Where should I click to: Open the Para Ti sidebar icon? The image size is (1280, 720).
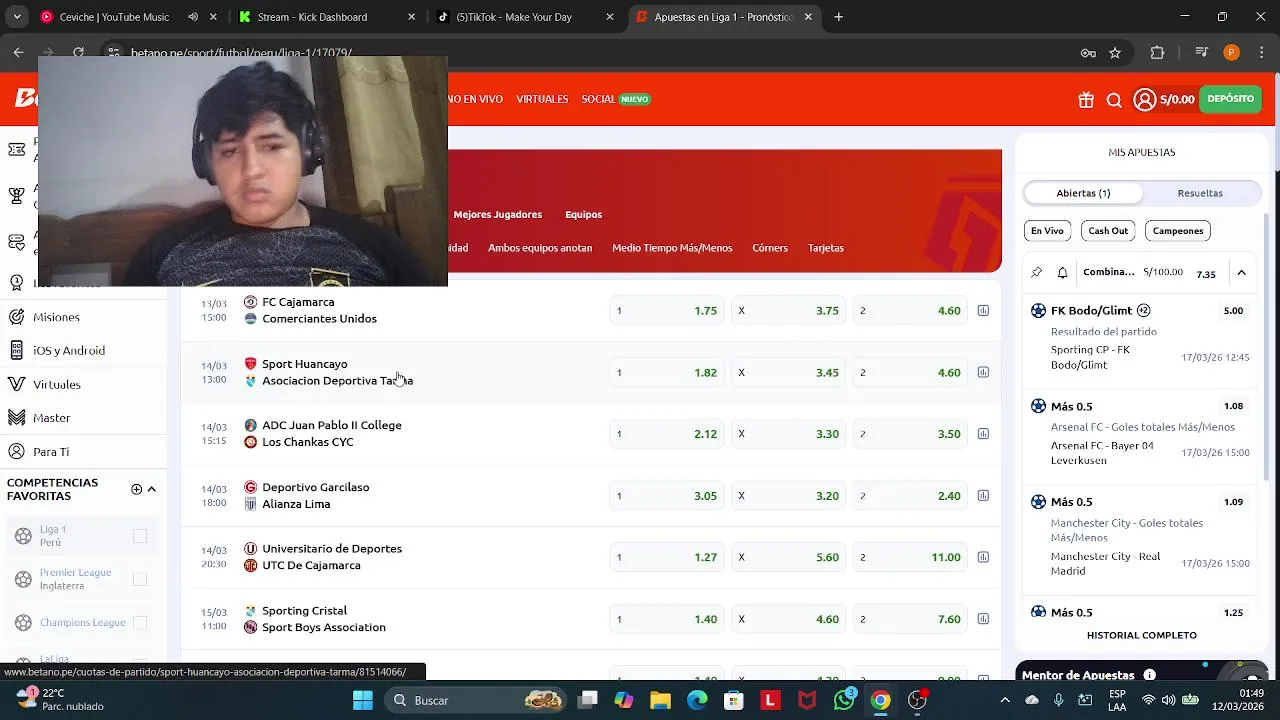coord(16,452)
